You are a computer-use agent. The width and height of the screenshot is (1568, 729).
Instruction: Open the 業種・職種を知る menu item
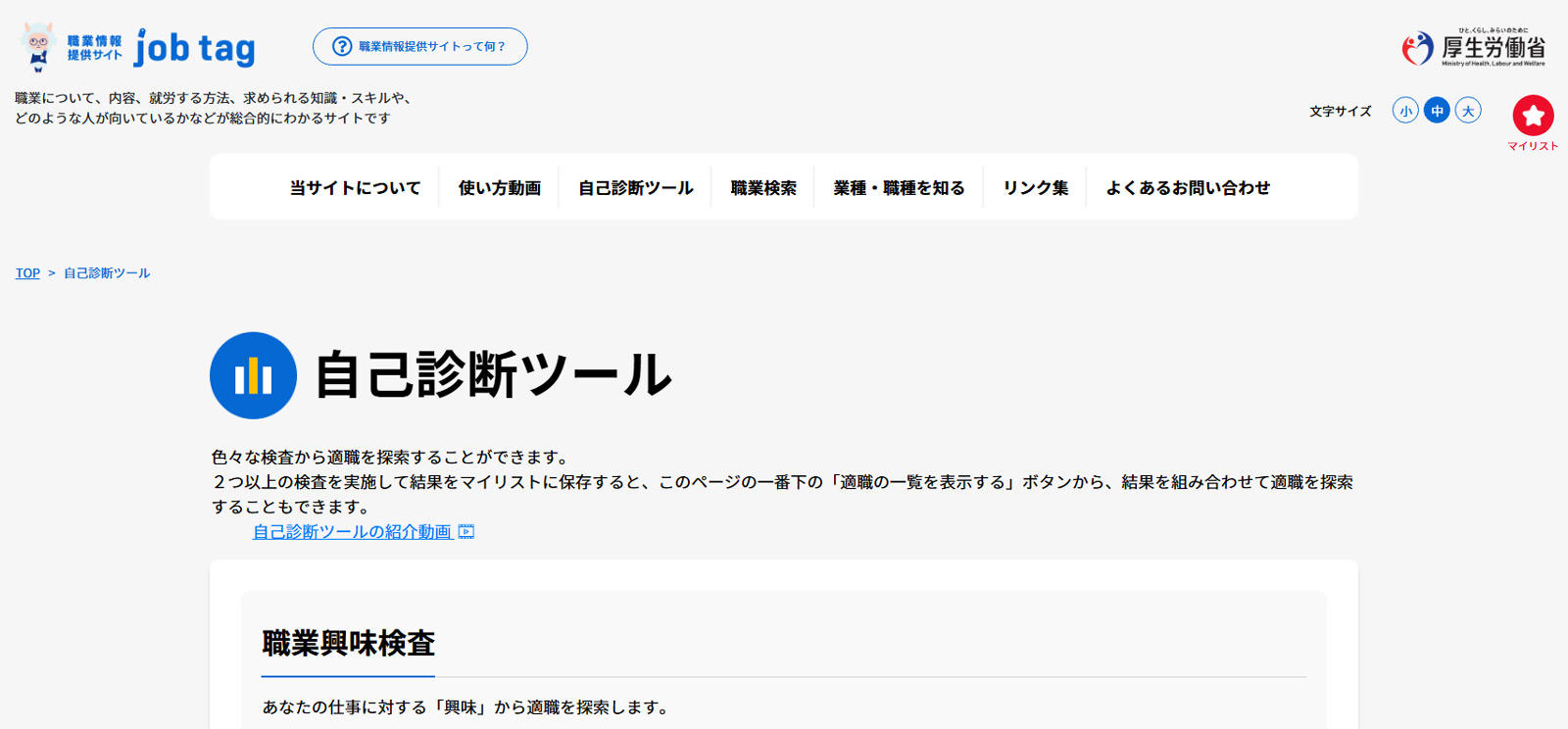pos(899,187)
